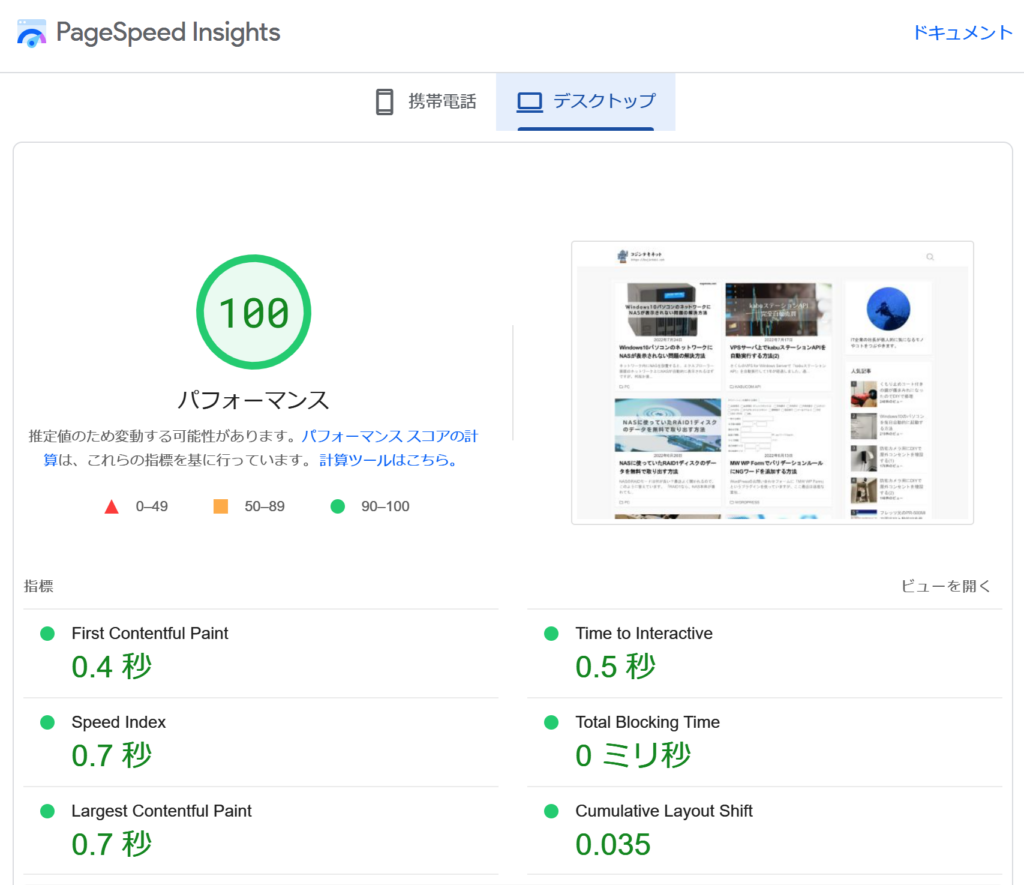
Task: Click the Speed Index label
Action: click(x=118, y=722)
